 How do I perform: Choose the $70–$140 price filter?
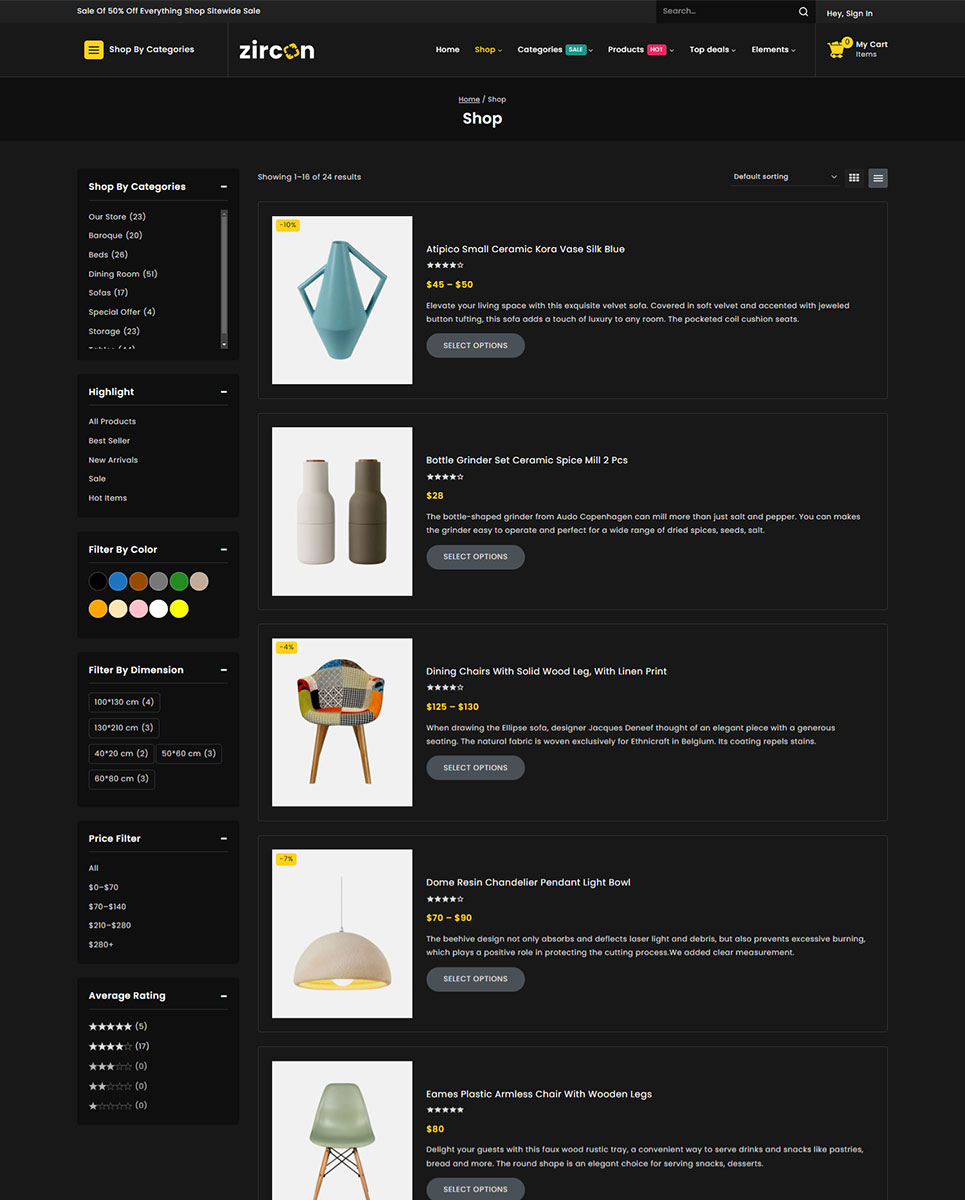click(x=107, y=907)
